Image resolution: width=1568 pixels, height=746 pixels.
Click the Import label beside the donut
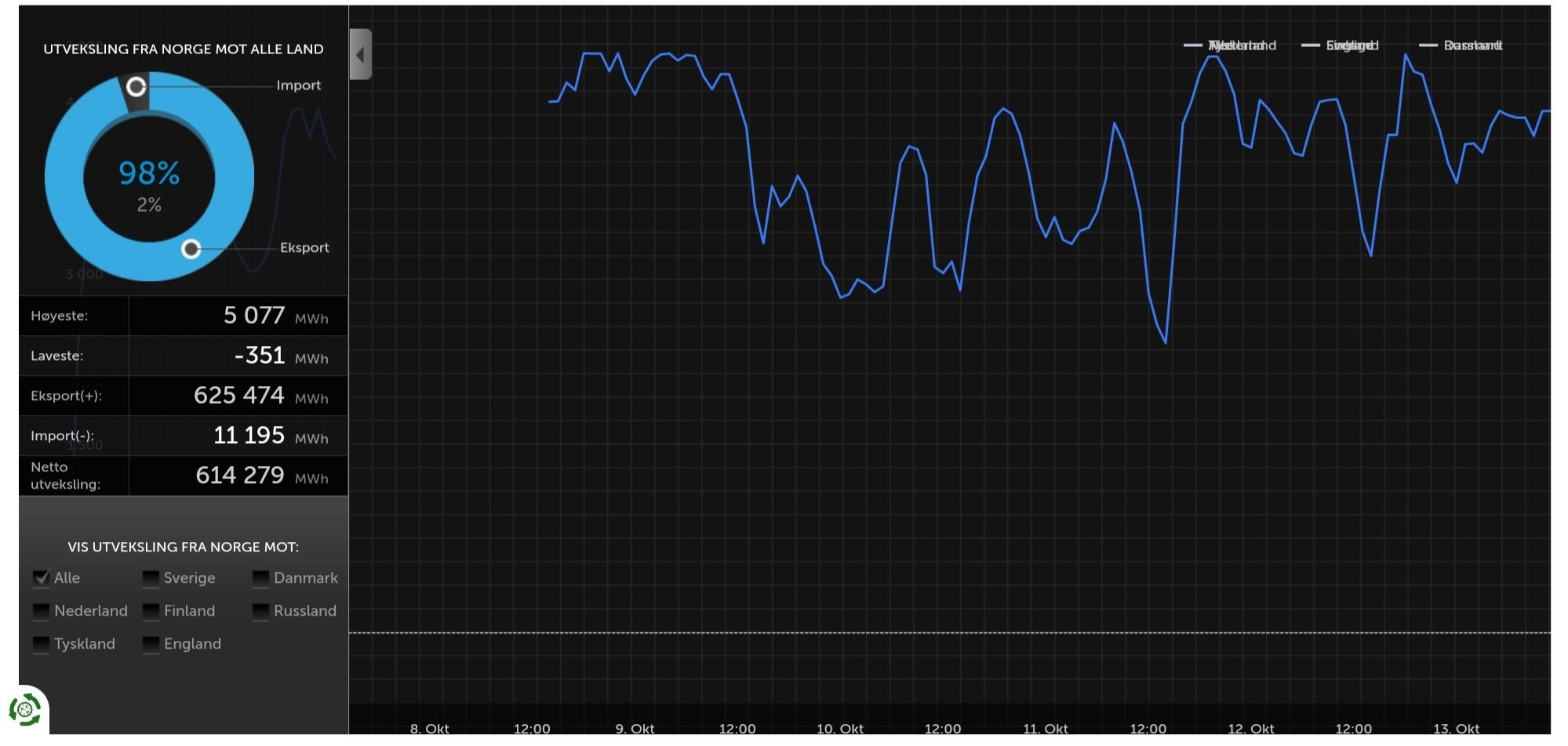tap(298, 85)
